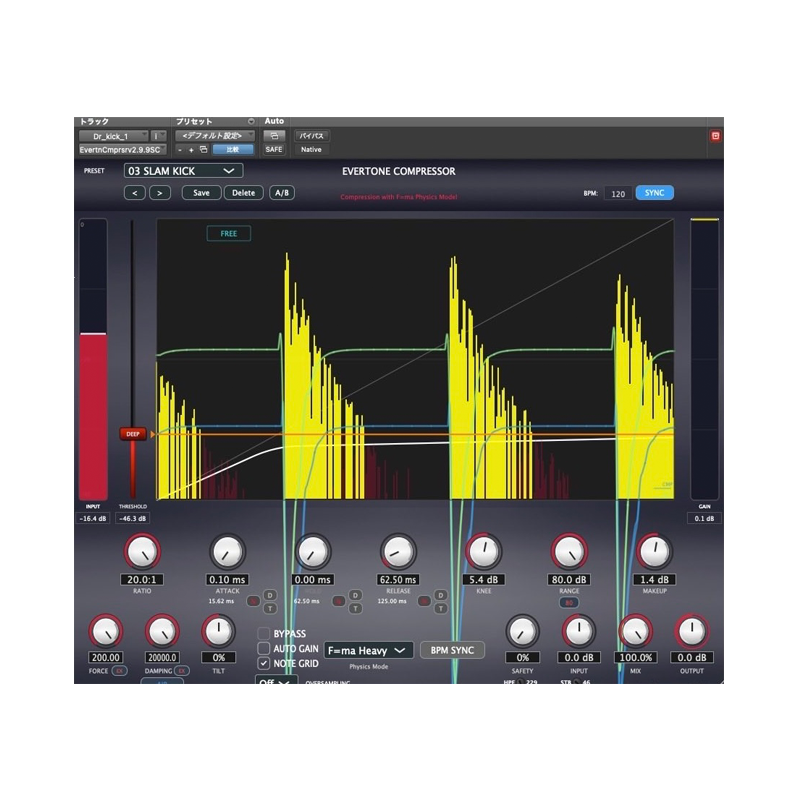800x800 pixels.
Task: Click the A/B comparison button
Action: coord(280,193)
